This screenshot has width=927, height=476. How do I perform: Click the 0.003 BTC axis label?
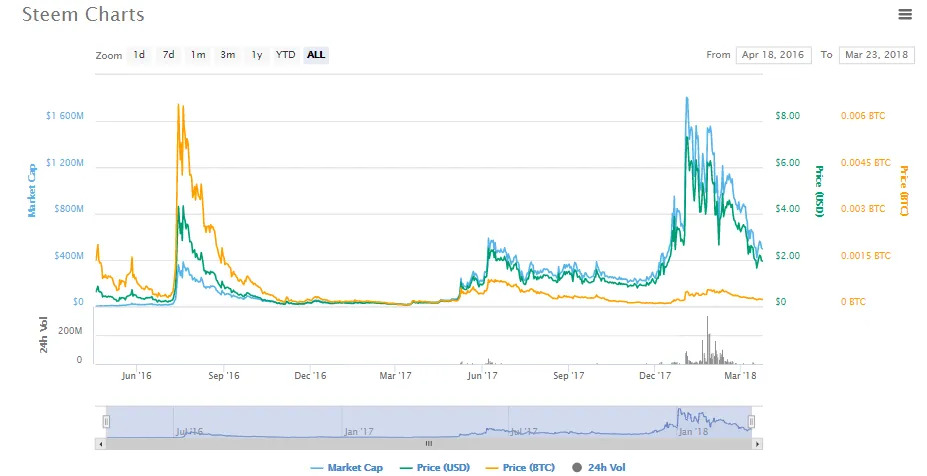863,209
